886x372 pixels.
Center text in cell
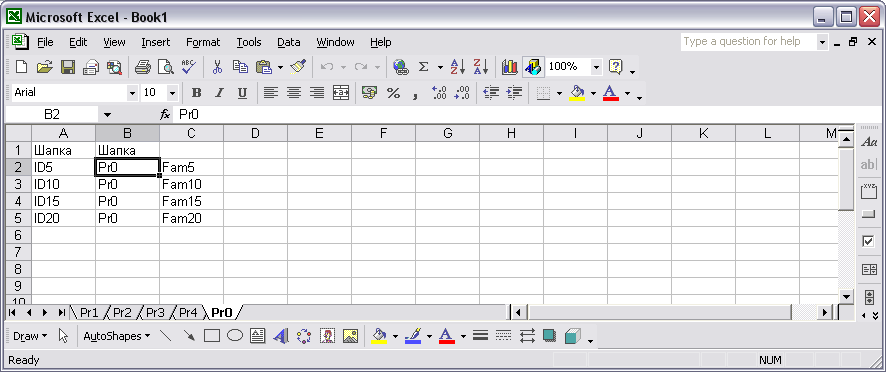pyautogui.click(x=294, y=93)
